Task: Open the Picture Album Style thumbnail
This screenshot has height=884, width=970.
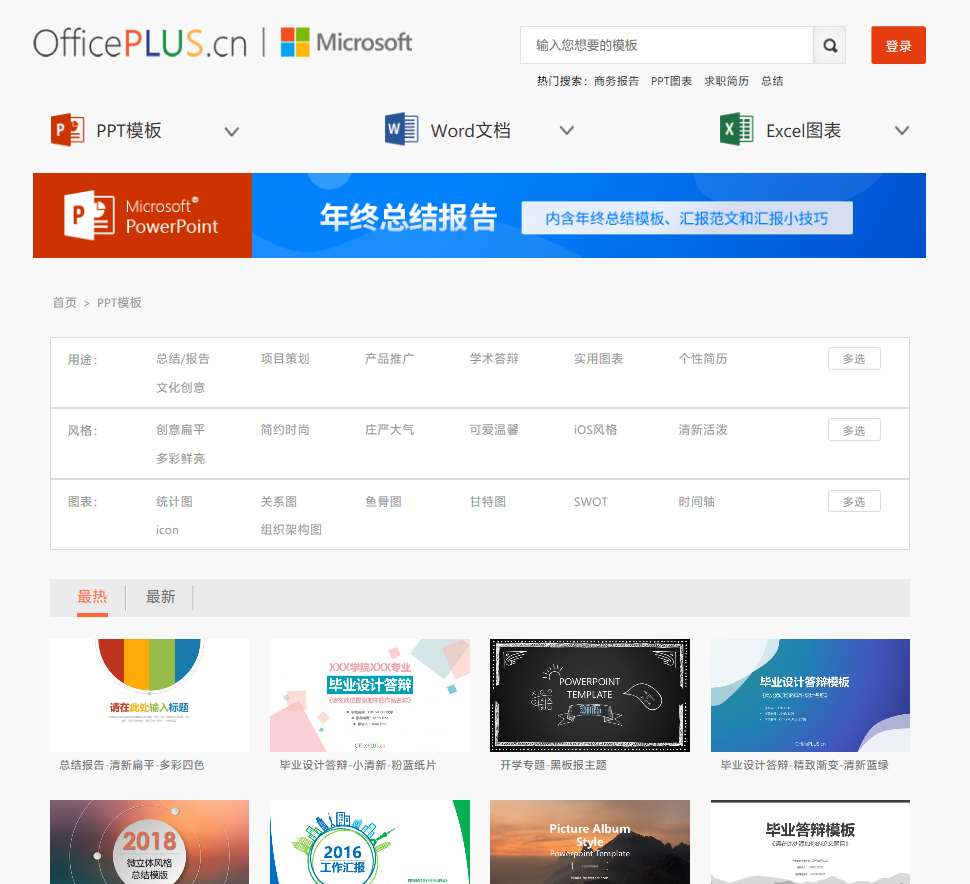Action: pos(590,842)
